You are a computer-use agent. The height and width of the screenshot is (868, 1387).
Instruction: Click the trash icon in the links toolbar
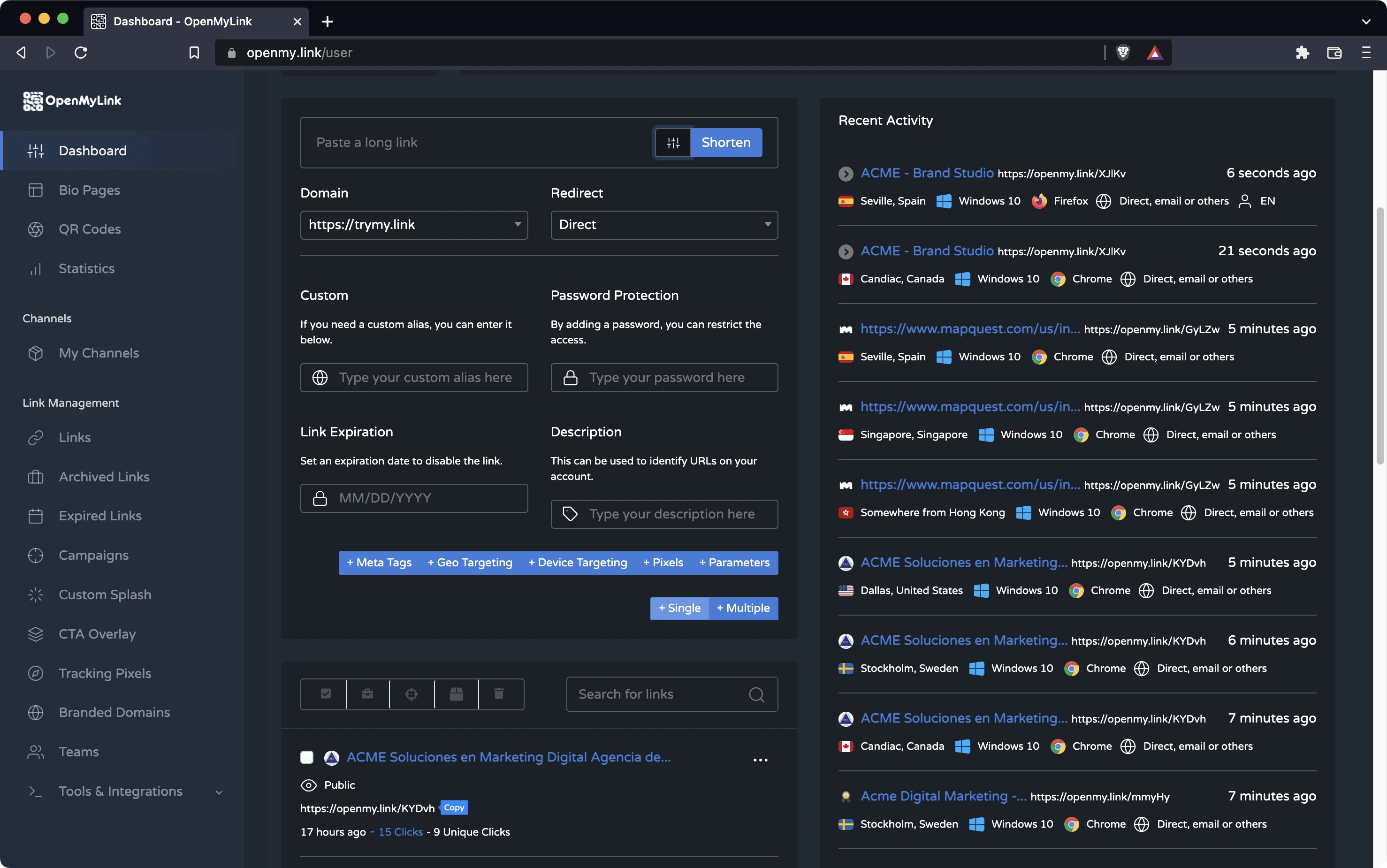[x=499, y=693]
